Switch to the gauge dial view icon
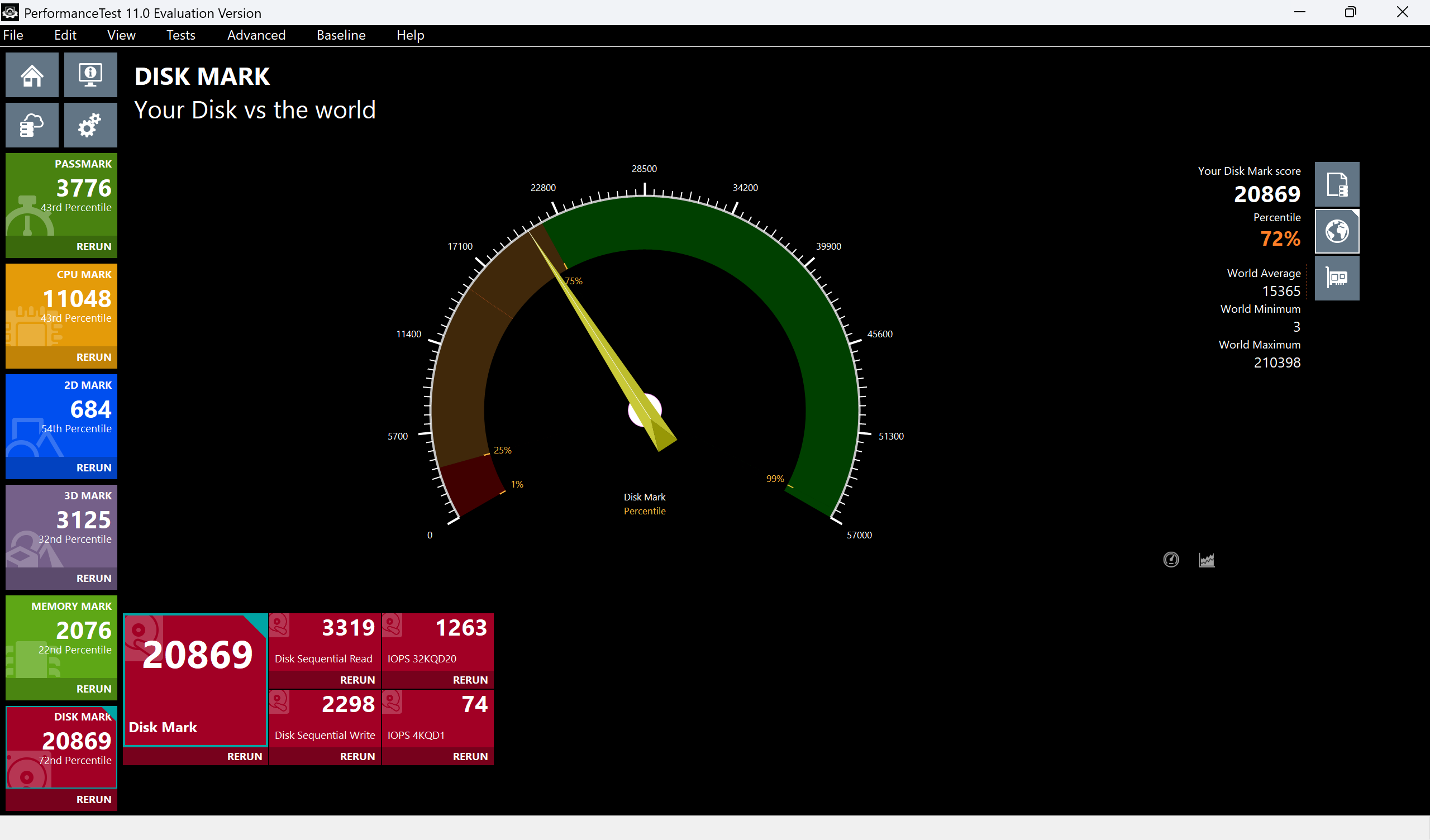The height and width of the screenshot is (840, 1430). (1171, 560)
